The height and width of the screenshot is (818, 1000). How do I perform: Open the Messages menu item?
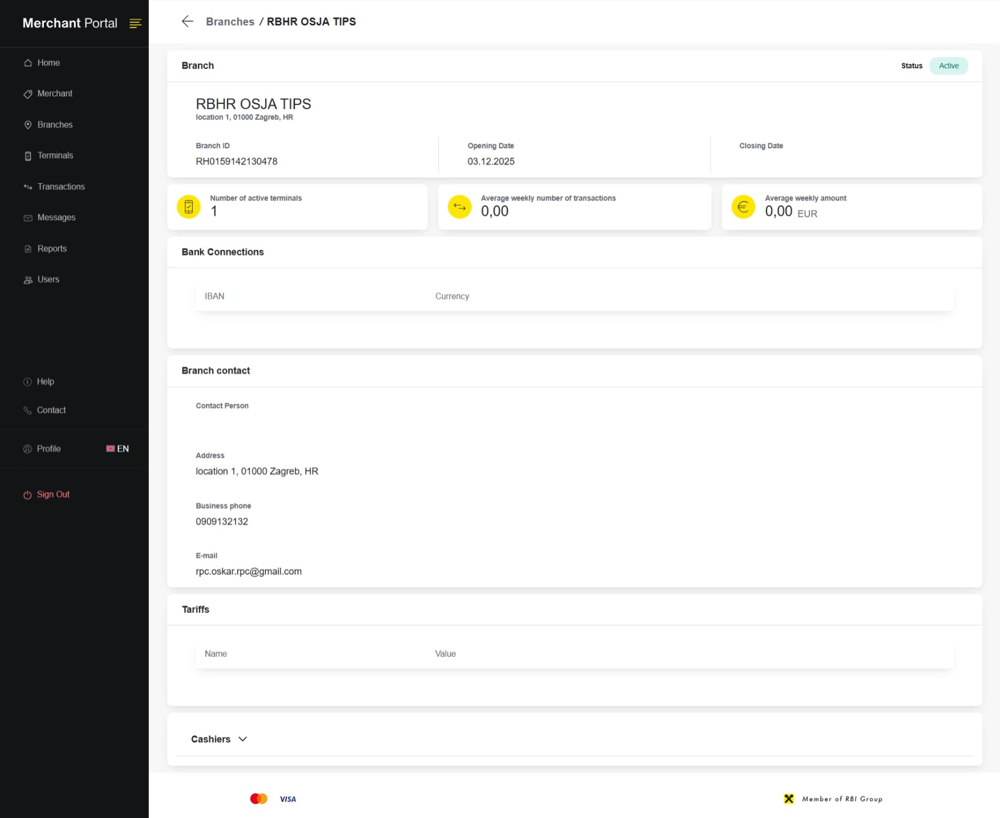[x=56, y=217]
